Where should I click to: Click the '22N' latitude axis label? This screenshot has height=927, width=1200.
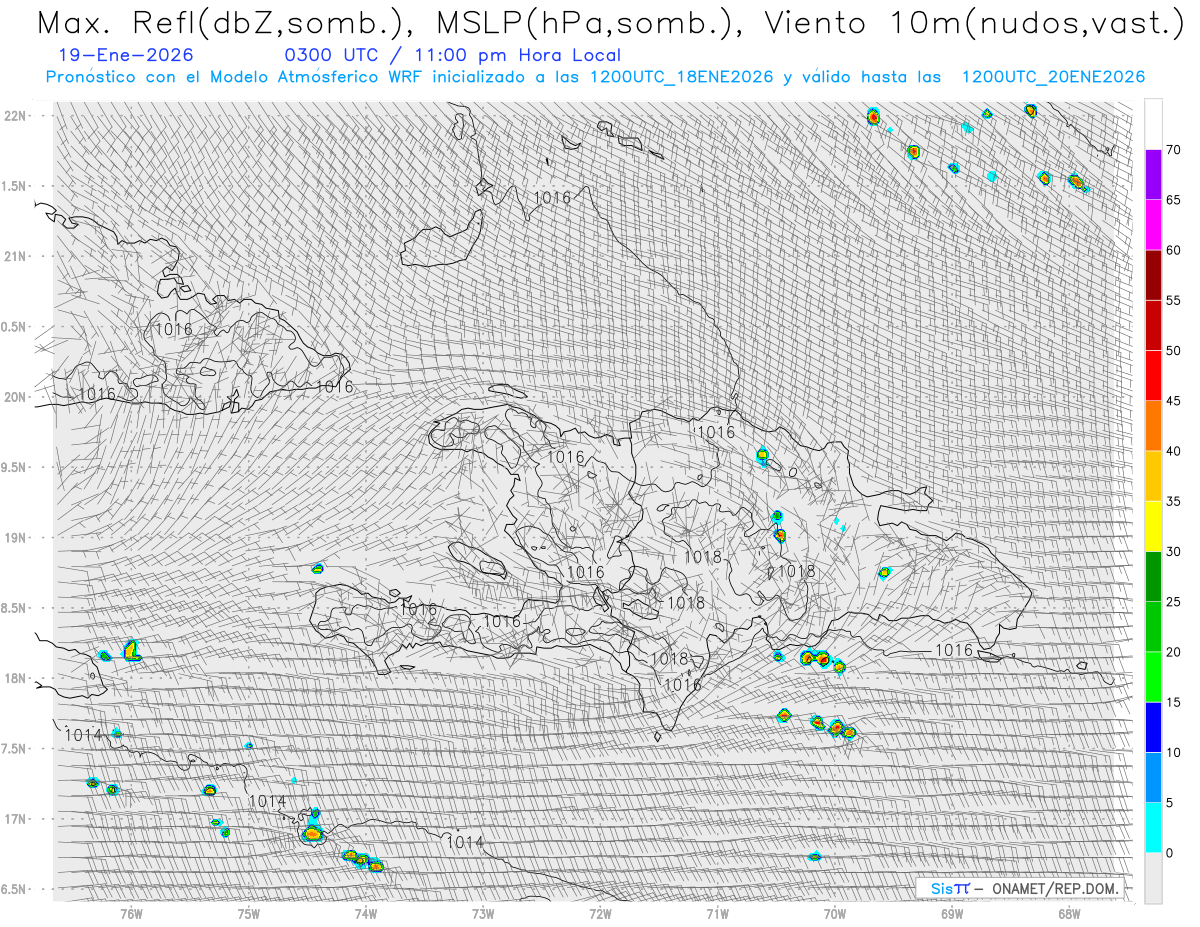[15, 116]
